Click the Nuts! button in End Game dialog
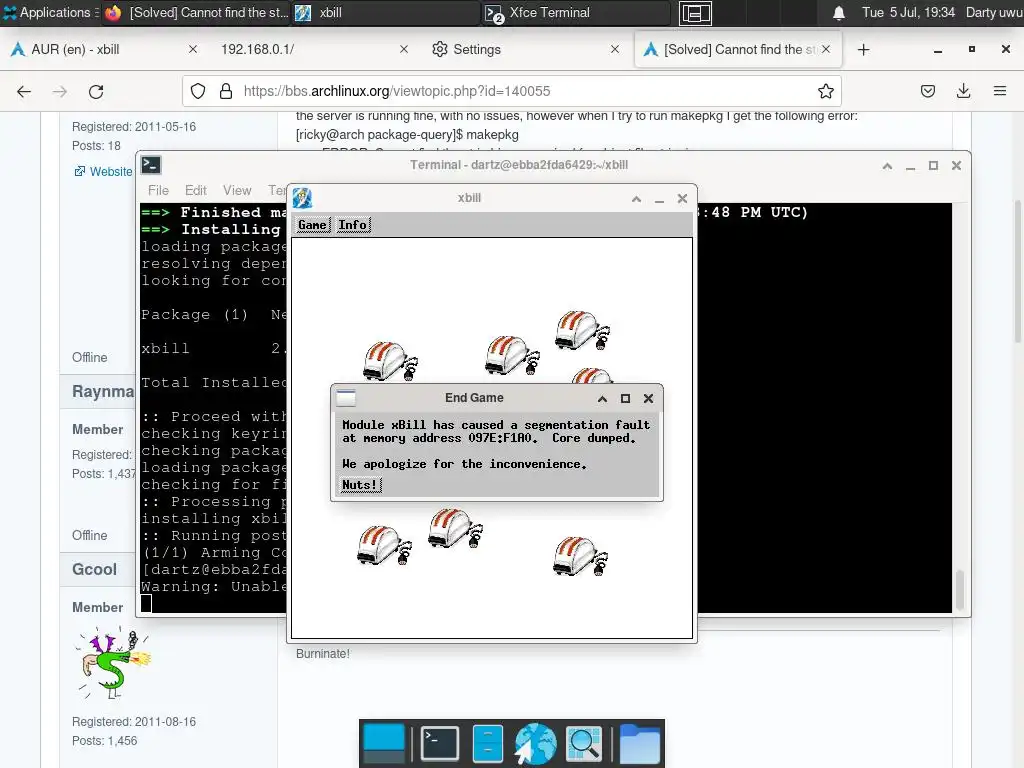 (360, 485)
